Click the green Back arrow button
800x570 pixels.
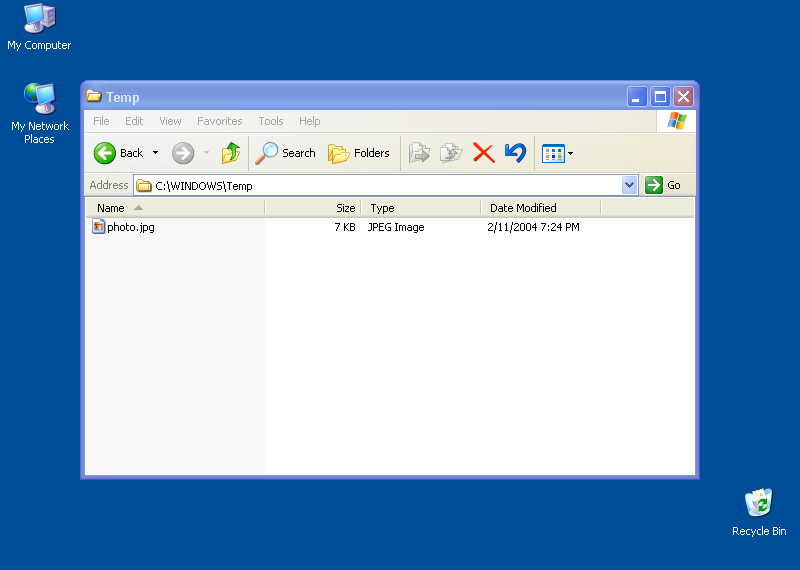105,153
